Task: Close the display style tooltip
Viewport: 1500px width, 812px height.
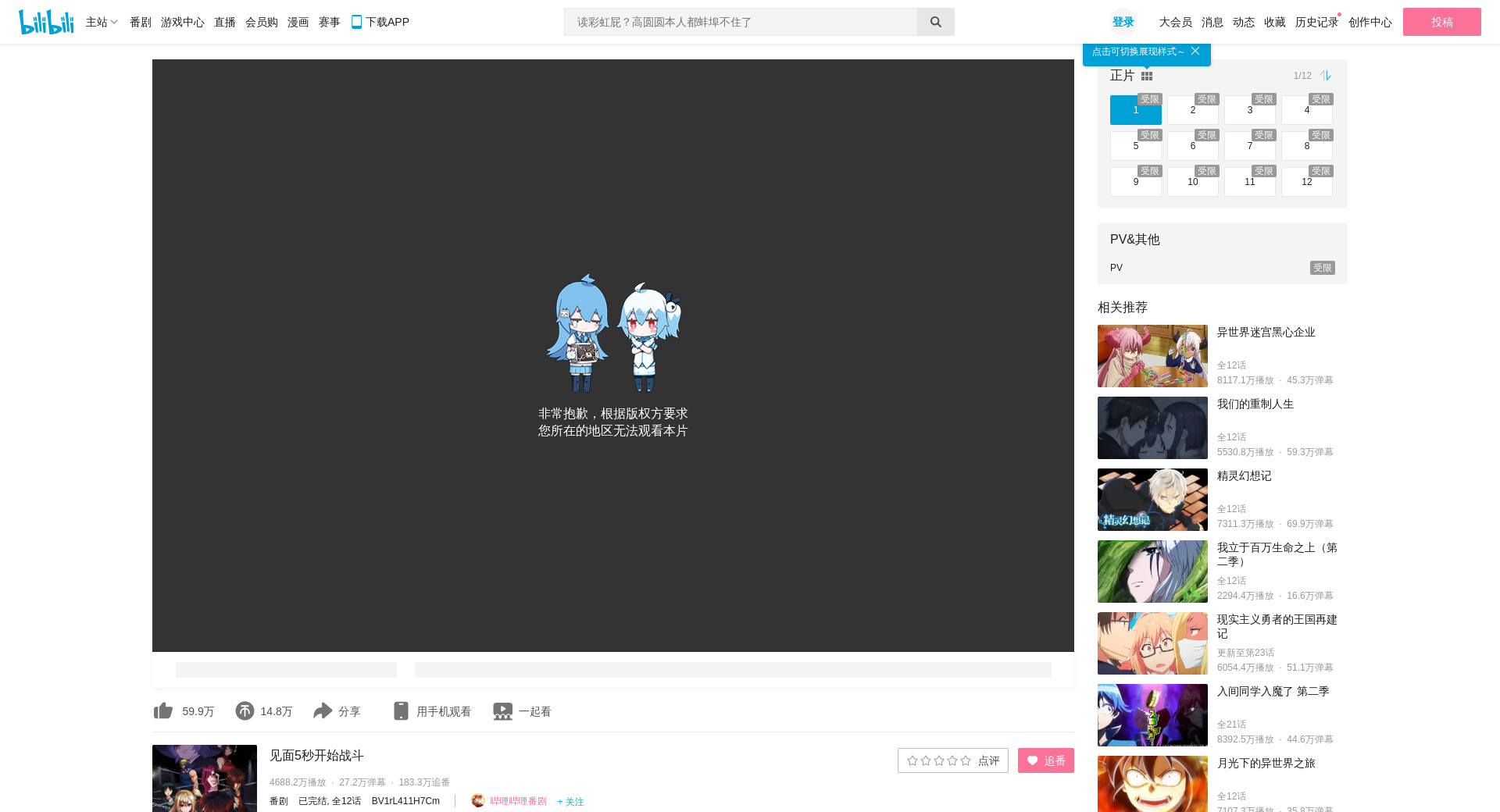Action: 1195,51
